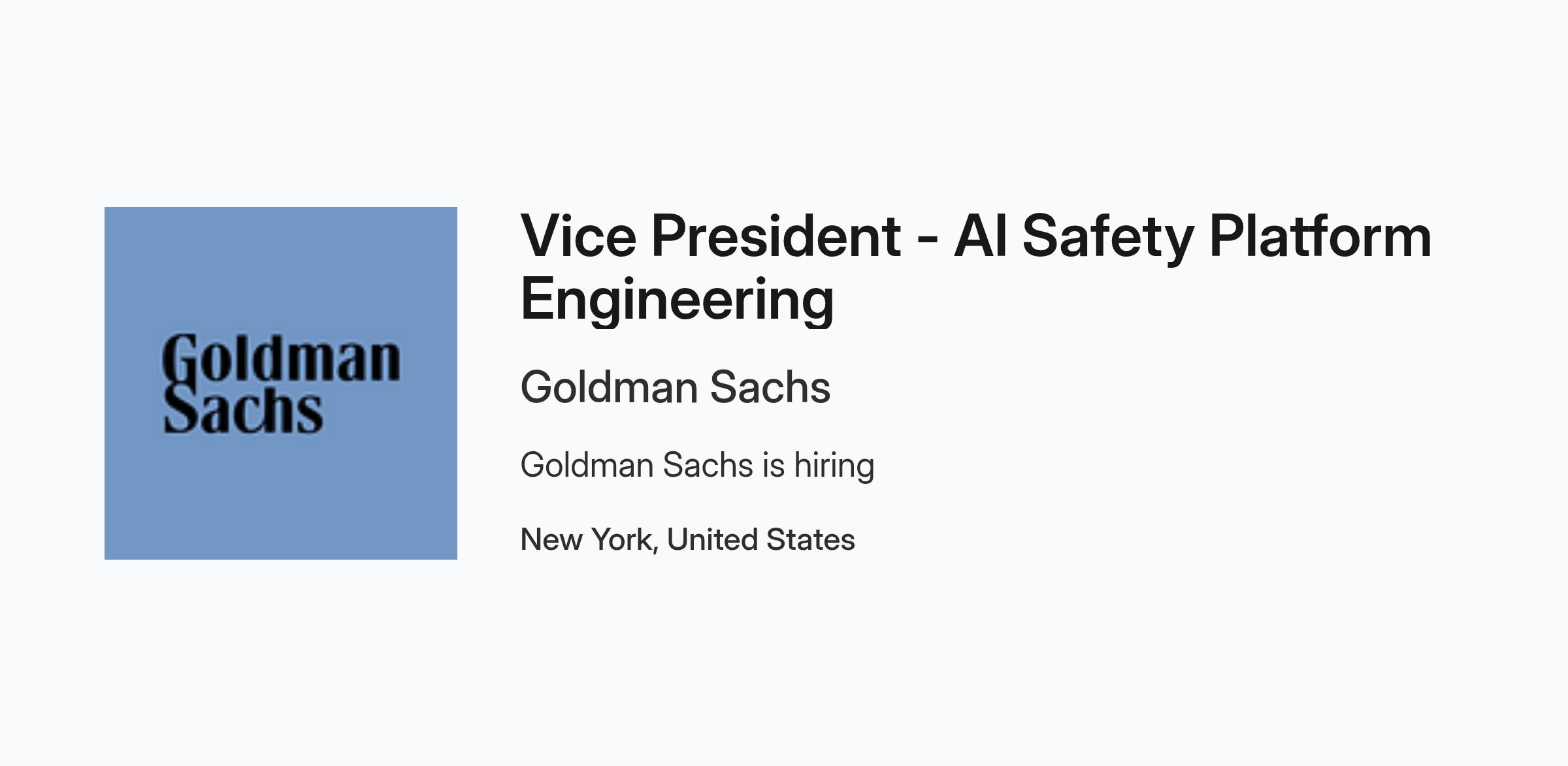
Task: Click the Goldman Sachs logo image
Action: (281, 383)
